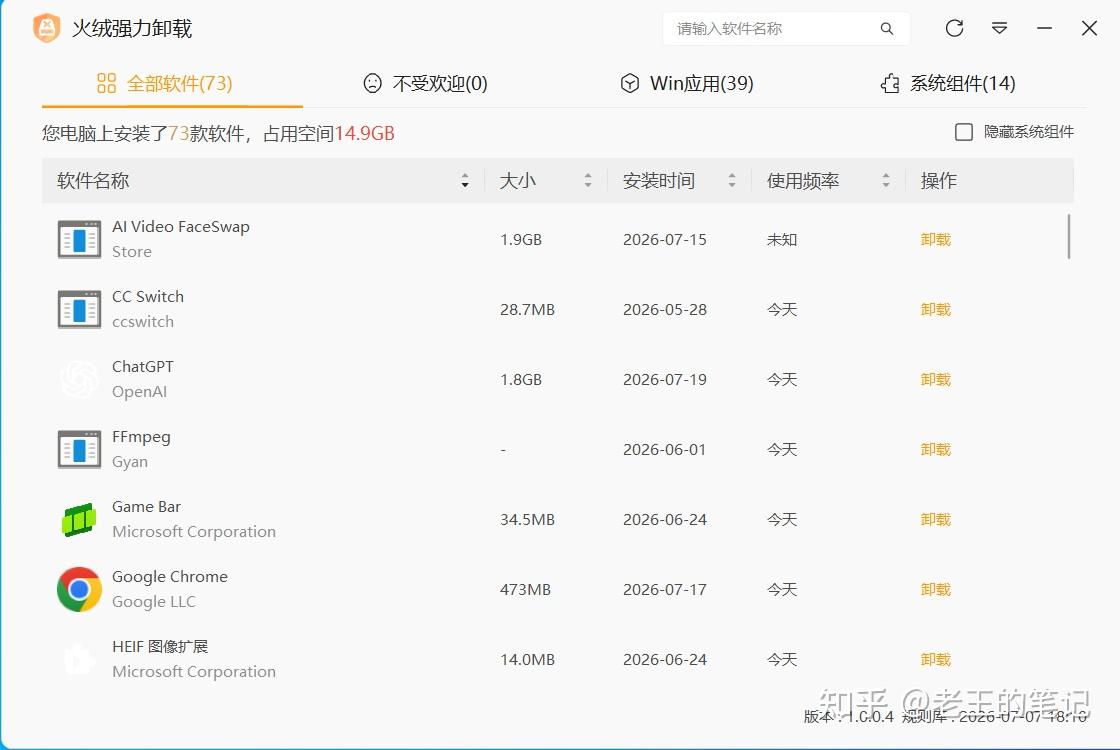
Task: Select the CC Switch name text
Action: tap(148, 296)
